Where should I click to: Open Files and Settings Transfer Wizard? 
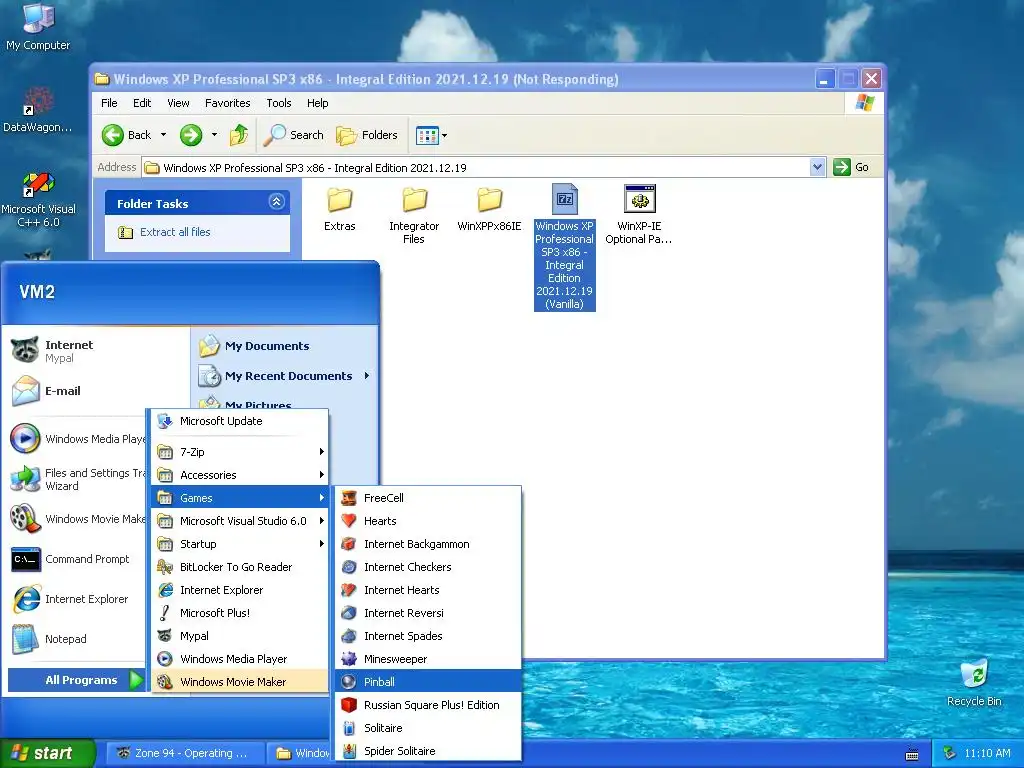(76, 479)
